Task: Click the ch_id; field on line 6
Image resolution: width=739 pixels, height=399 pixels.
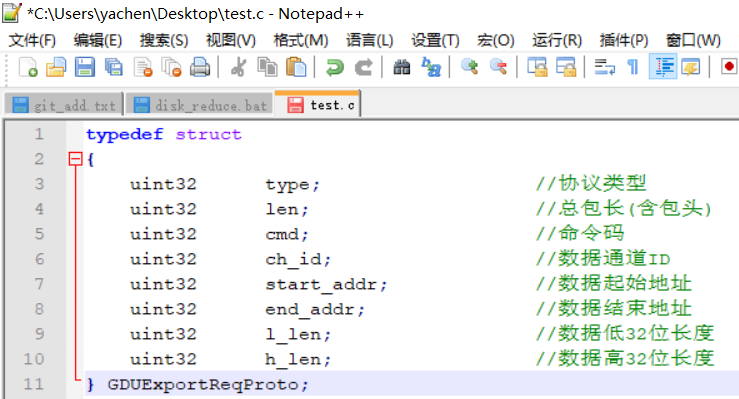Action: 298,259
